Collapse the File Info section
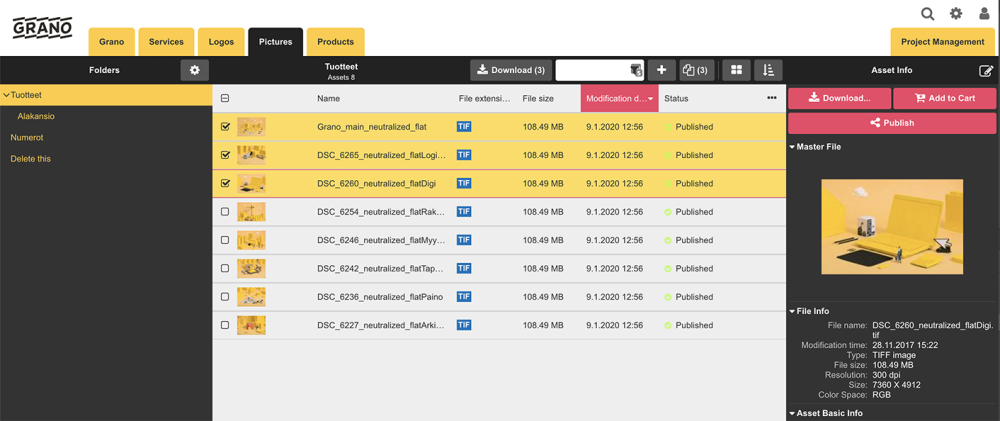The height and width of the screenshot is (421, 1000). 792,311
